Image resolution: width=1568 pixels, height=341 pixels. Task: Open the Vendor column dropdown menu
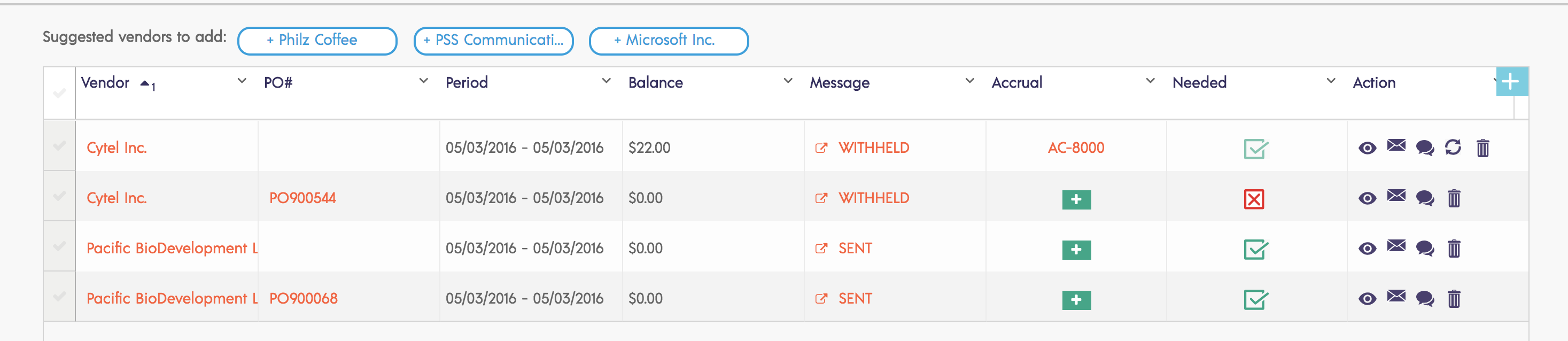pos(242,81)
